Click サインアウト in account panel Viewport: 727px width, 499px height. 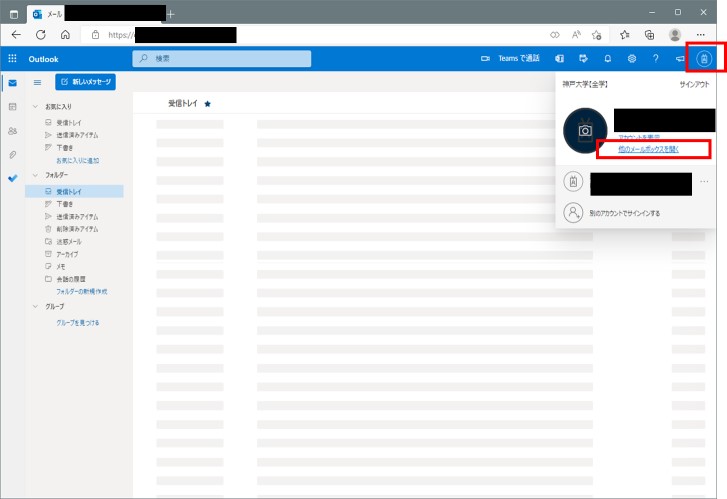[694, 84]
